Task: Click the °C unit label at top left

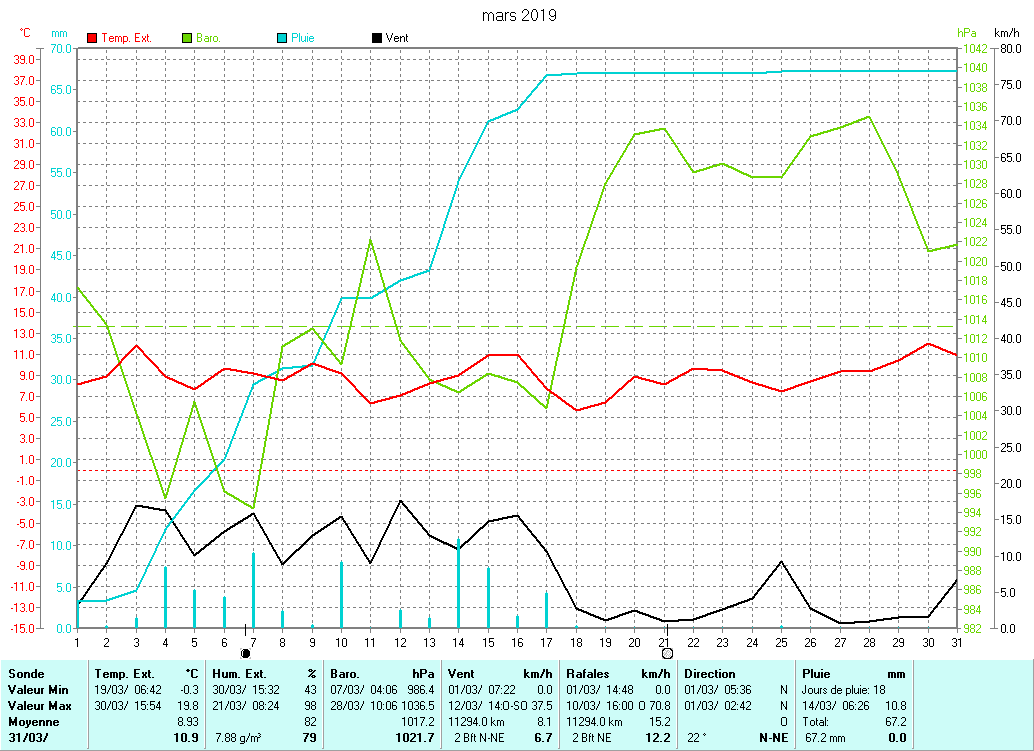Action: point(25,33)
